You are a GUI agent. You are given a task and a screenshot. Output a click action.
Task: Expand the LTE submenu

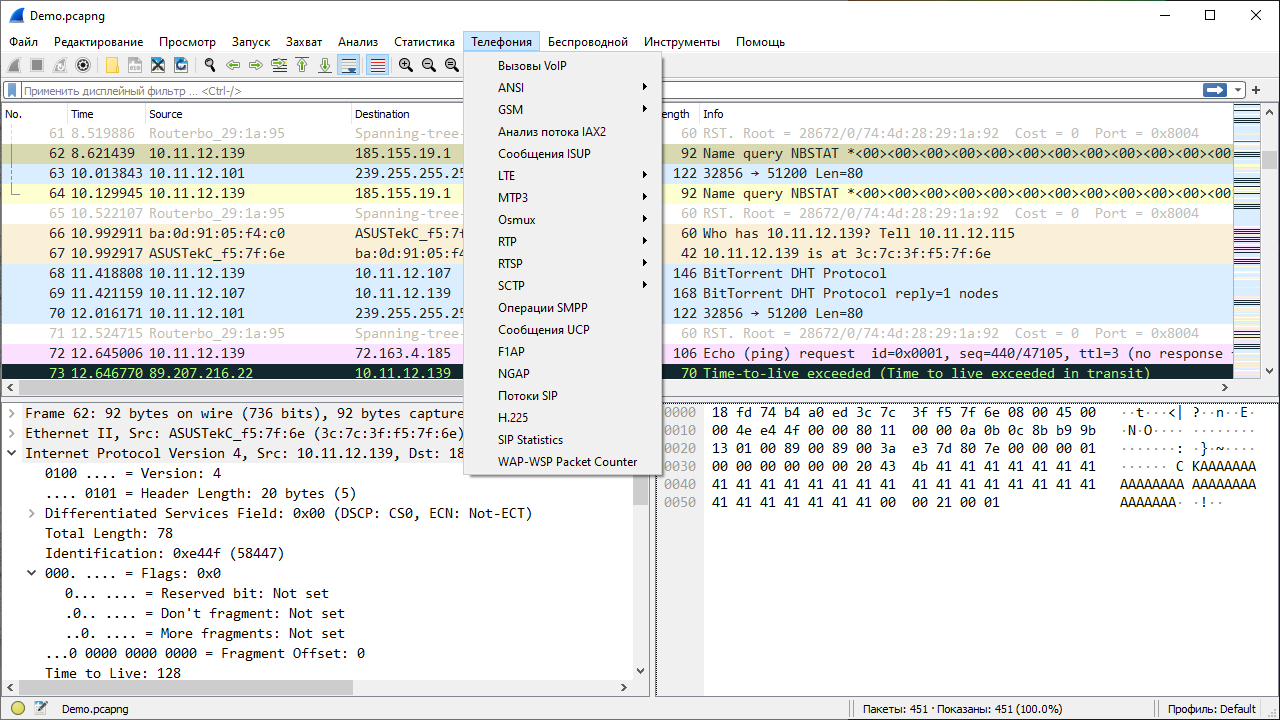pos(562,176)
